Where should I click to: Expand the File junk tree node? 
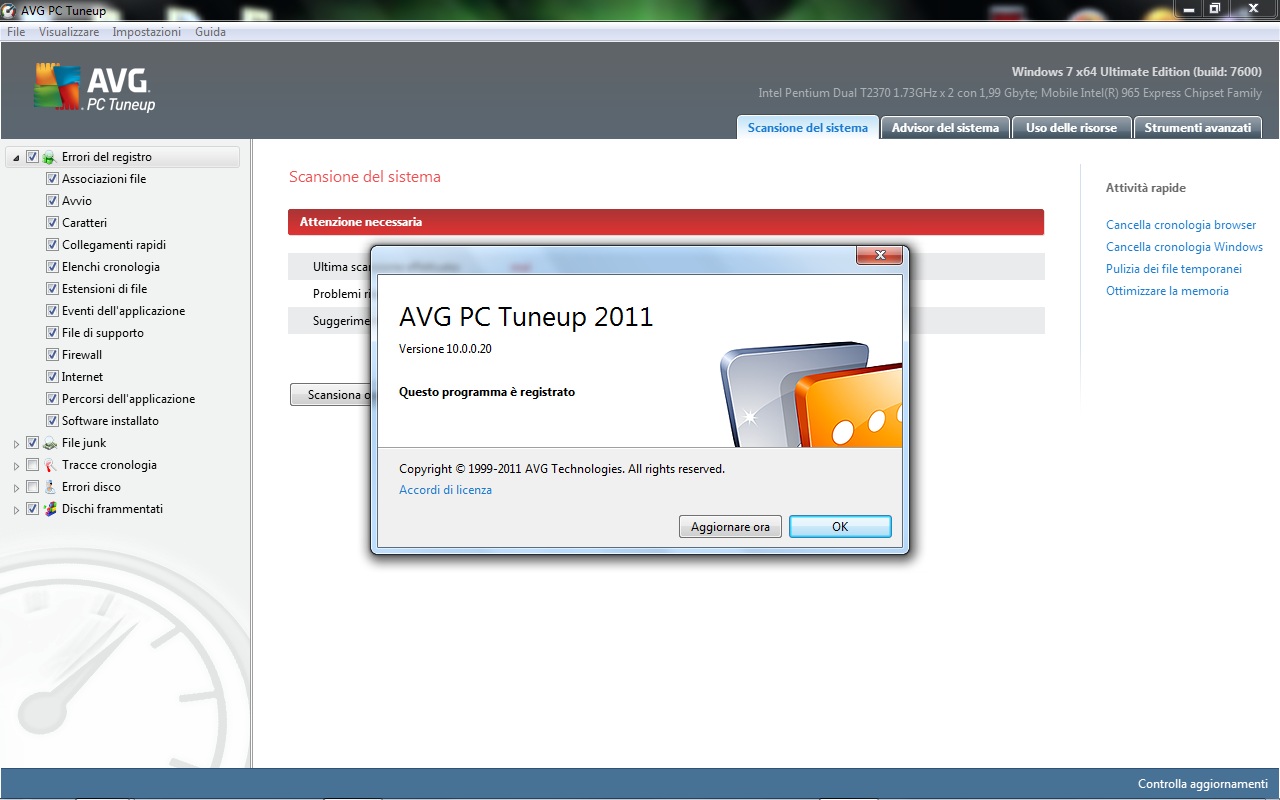click(x=16, y=443)
